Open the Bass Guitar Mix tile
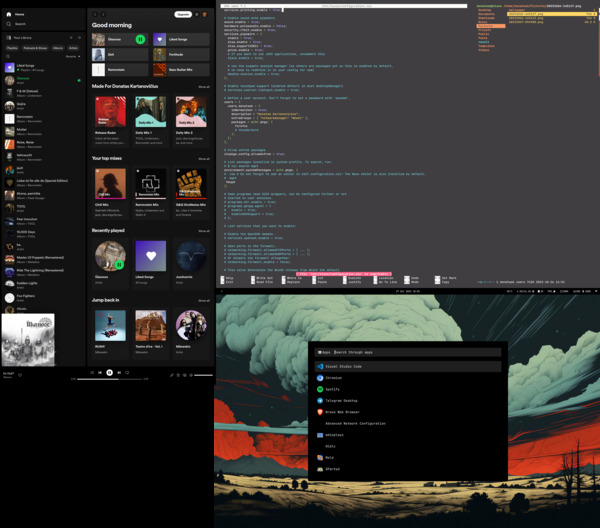The image size is (600, 528). [181, 70]
